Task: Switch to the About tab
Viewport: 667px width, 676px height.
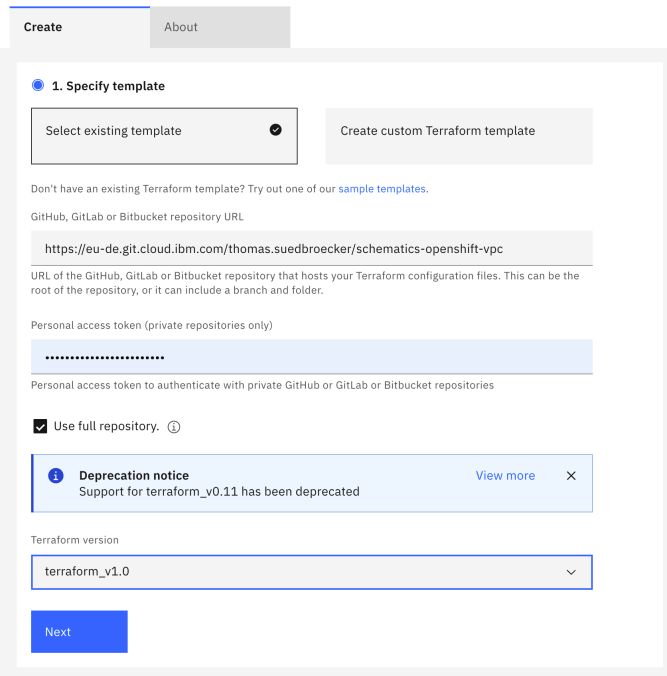Action: (220, 27)
